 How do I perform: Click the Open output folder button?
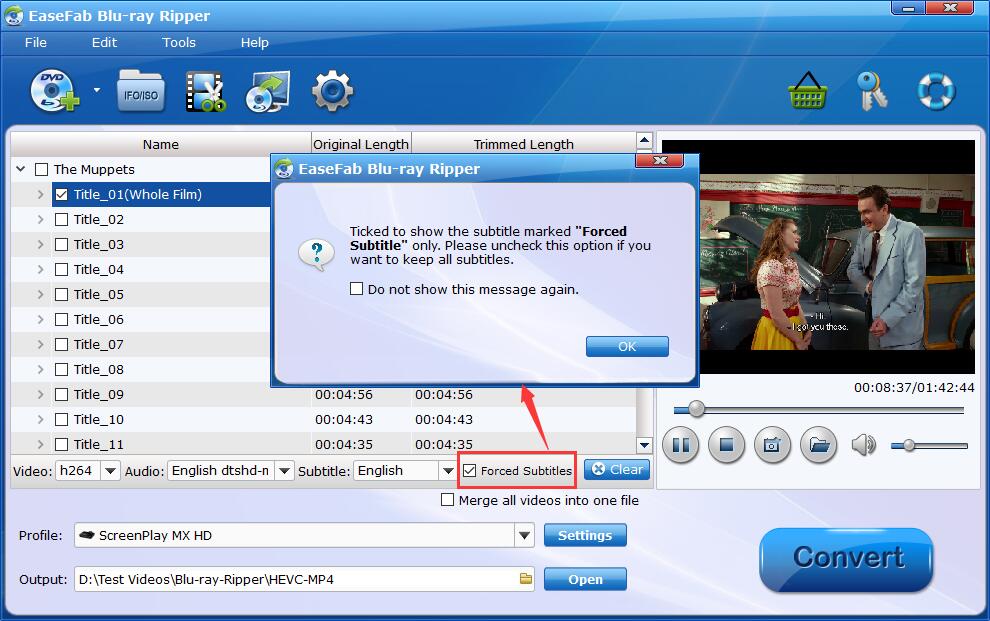(585, 579)
